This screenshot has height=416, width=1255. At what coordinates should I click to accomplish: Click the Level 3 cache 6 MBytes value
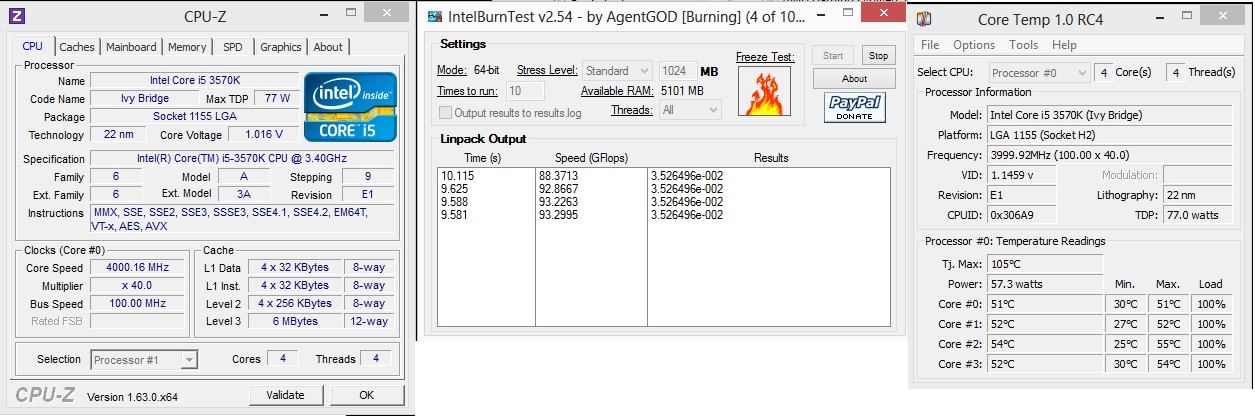(294, 321)
